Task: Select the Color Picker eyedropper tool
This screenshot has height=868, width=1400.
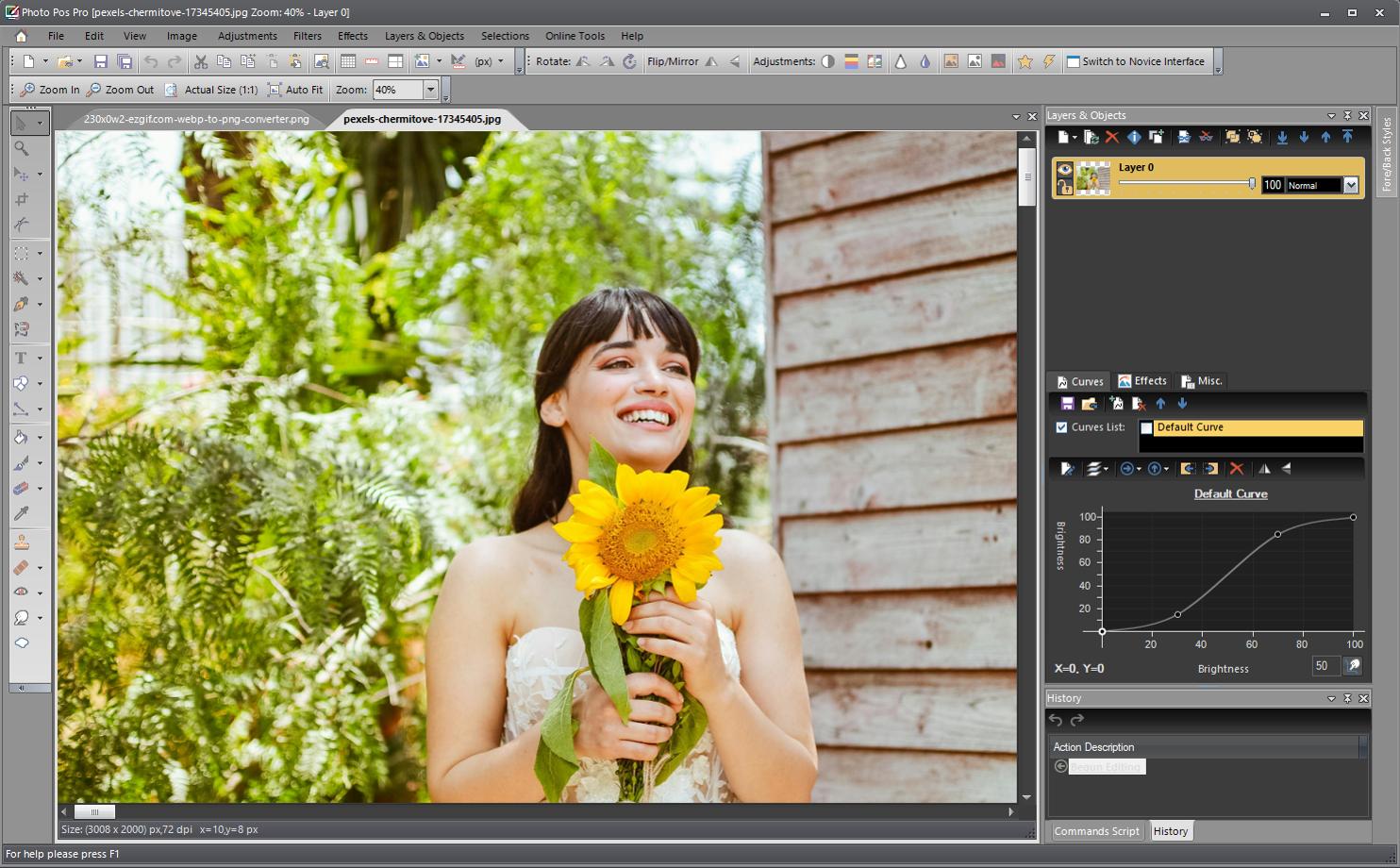Action: pos(24,514)
